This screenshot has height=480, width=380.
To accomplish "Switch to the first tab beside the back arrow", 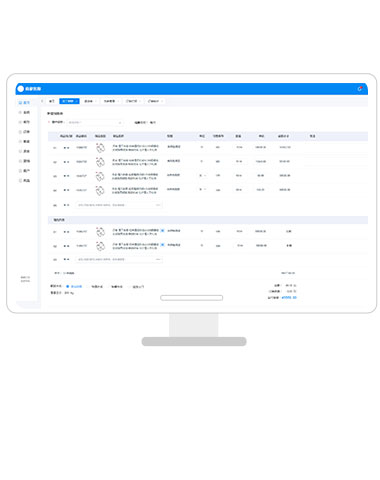I will click(x=52, y=101).
